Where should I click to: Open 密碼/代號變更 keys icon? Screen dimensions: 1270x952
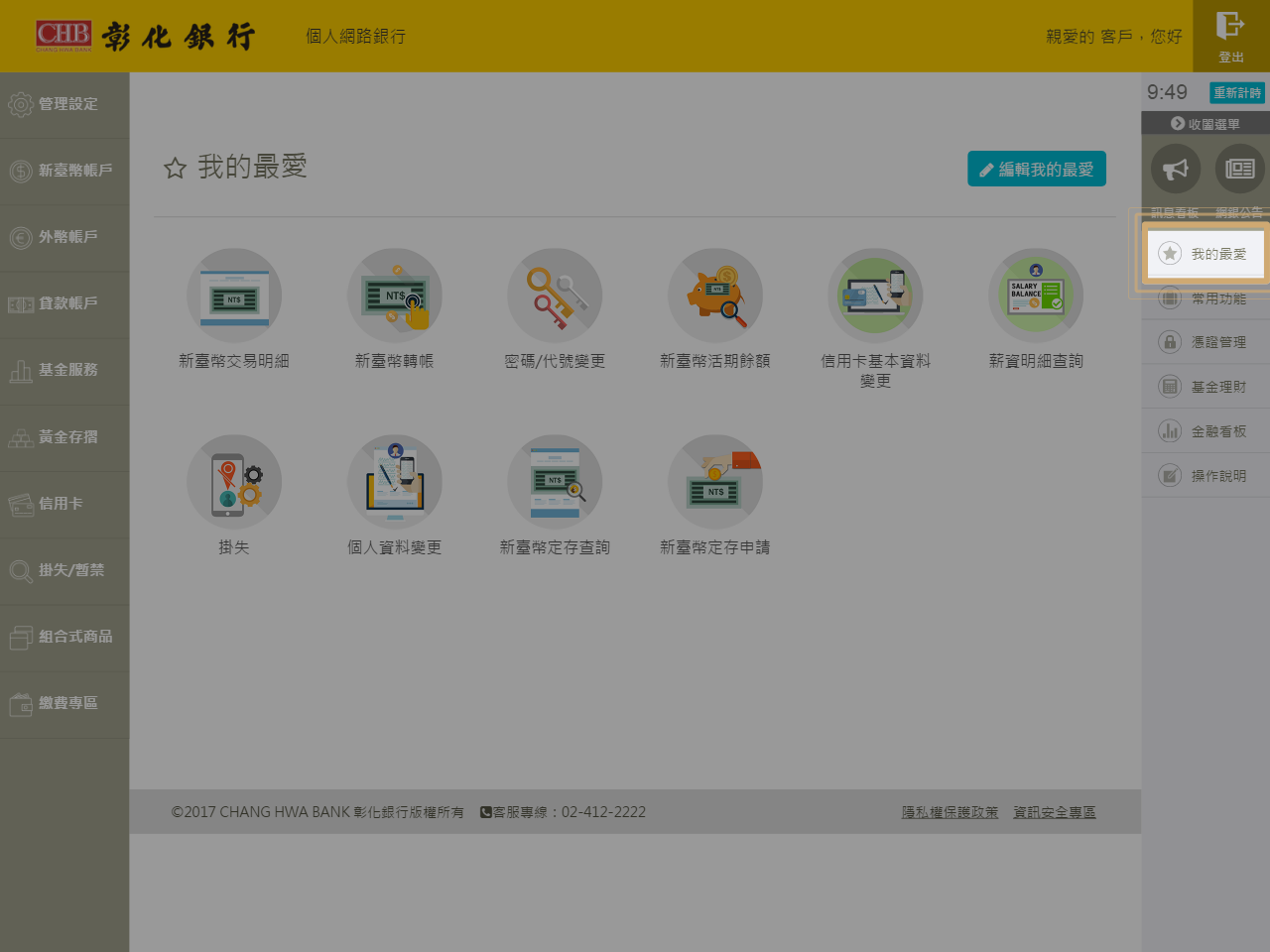(555, 296)
